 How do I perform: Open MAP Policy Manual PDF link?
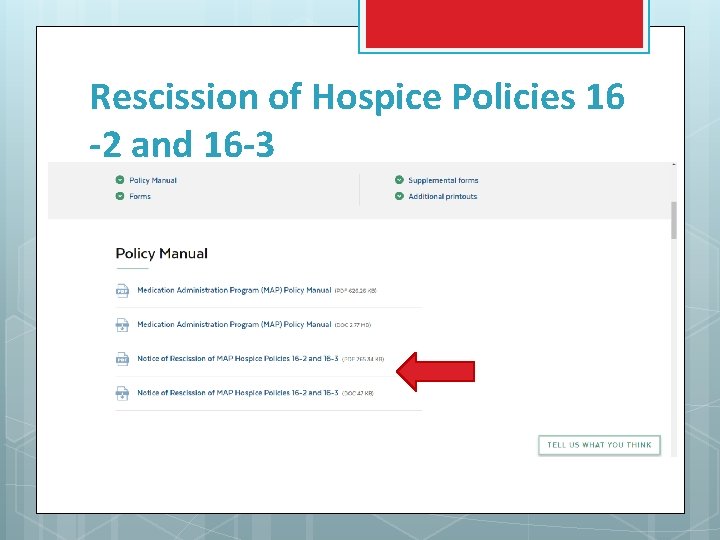pos(234,290)
